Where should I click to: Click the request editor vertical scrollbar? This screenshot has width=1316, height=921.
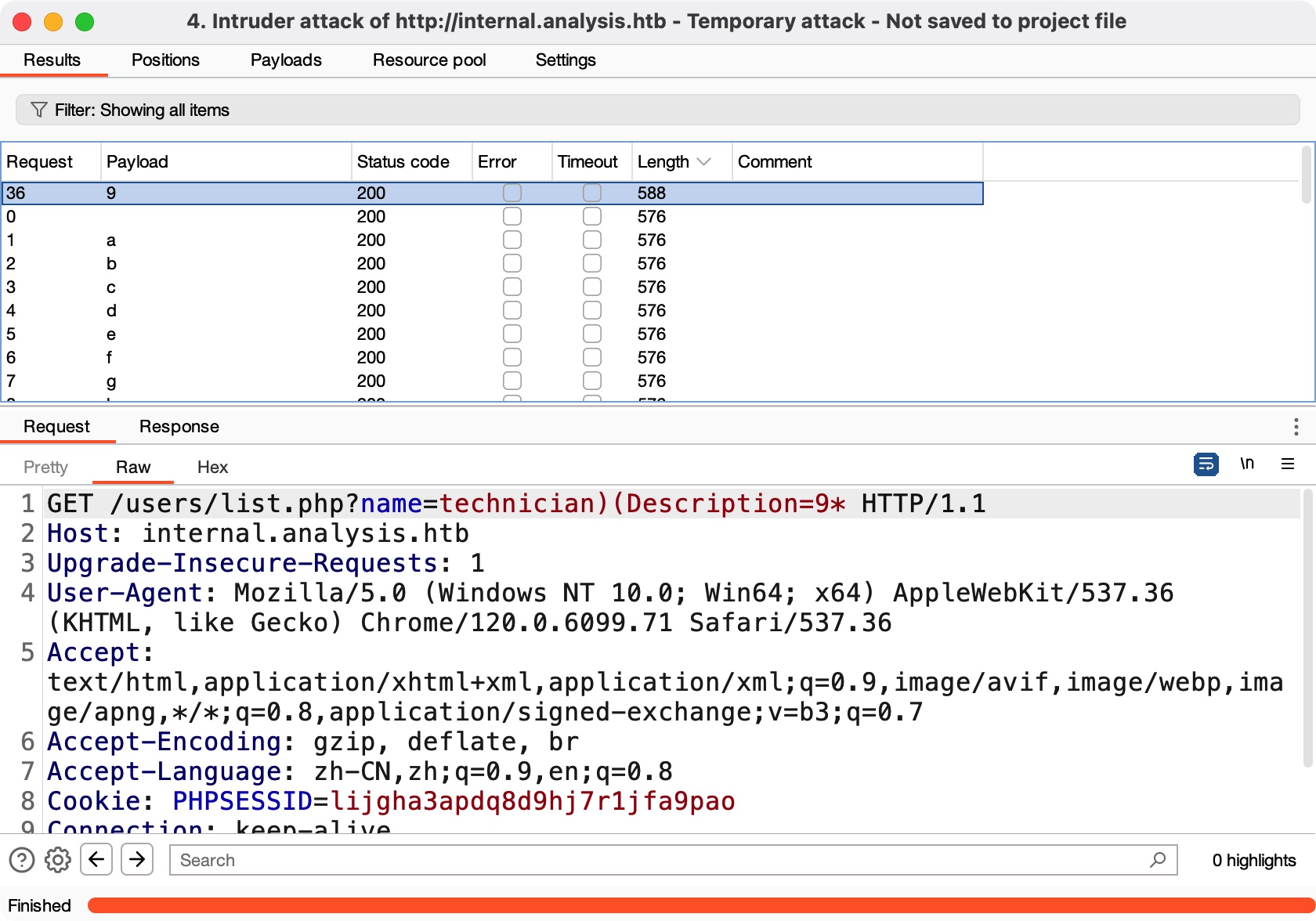coord(1307,629)
